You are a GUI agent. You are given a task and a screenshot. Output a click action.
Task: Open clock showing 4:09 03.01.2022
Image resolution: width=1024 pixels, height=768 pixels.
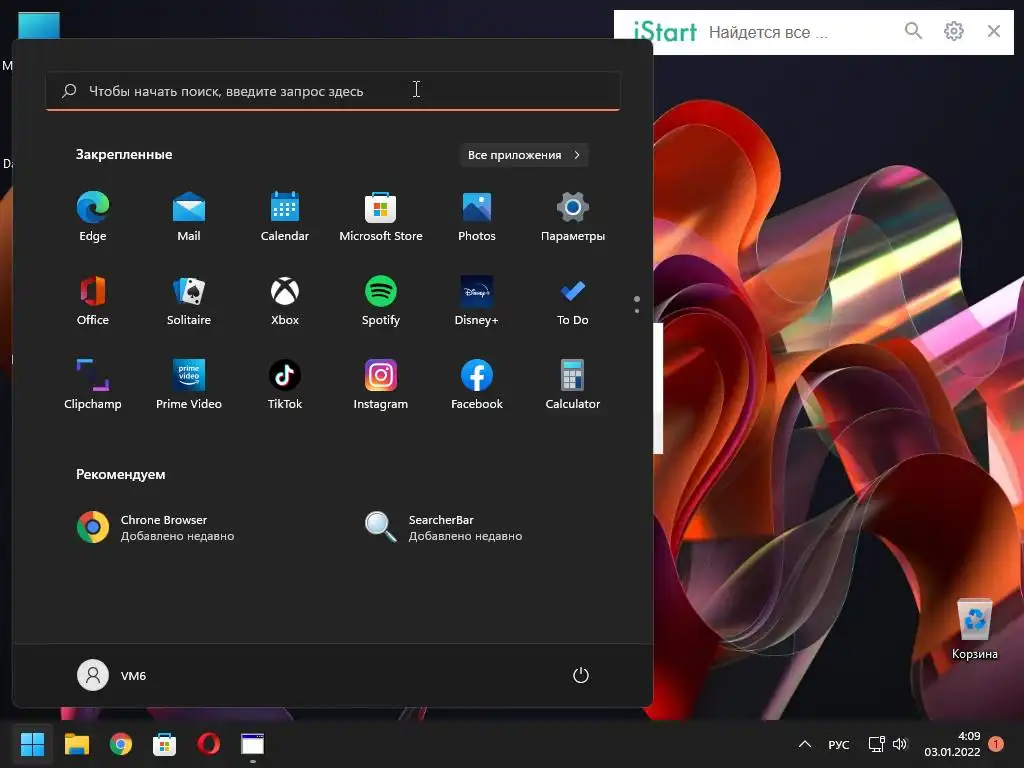pos(952,744)
